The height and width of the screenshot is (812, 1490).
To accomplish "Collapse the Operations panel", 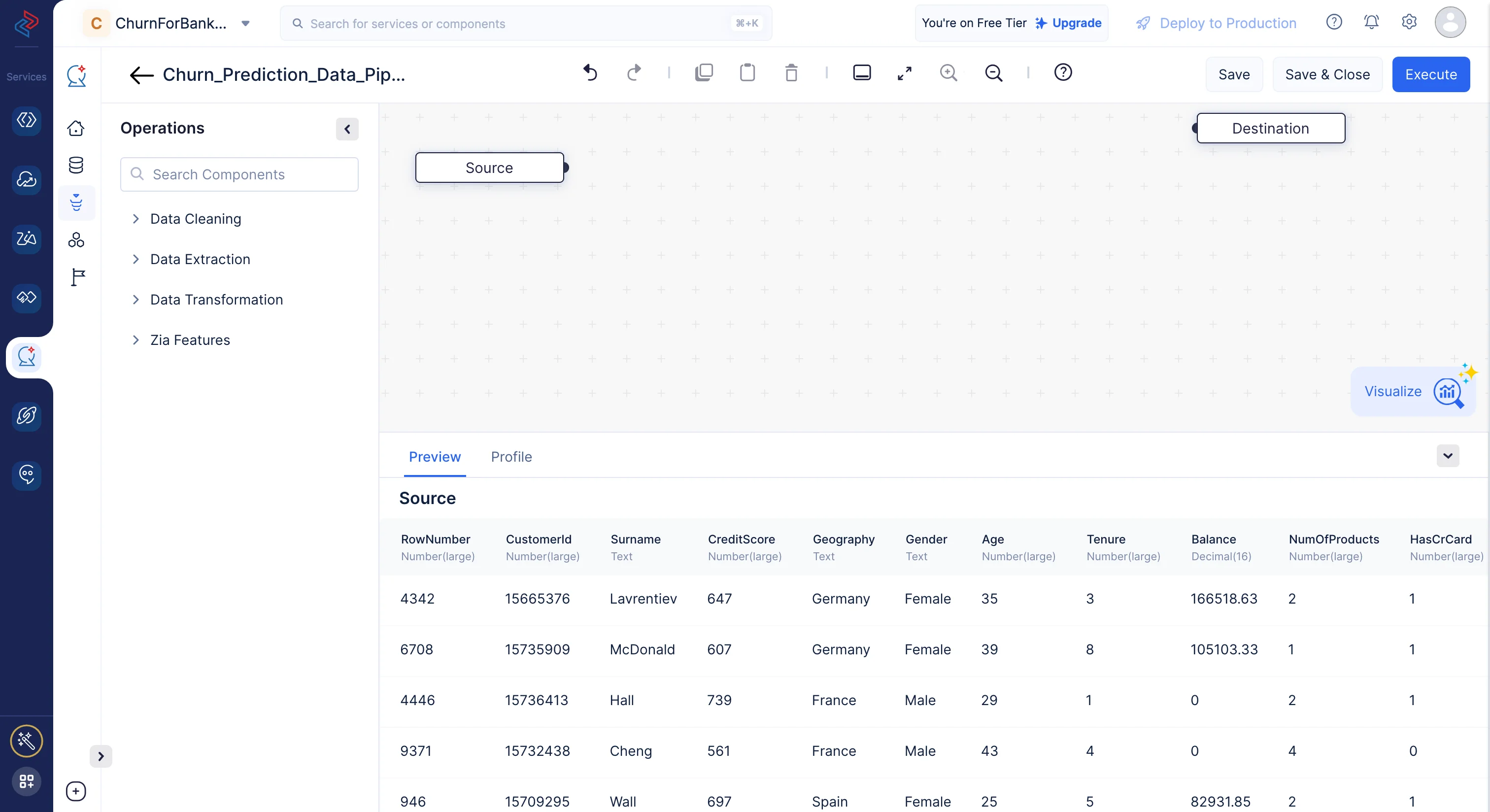I will coord(347,129).
